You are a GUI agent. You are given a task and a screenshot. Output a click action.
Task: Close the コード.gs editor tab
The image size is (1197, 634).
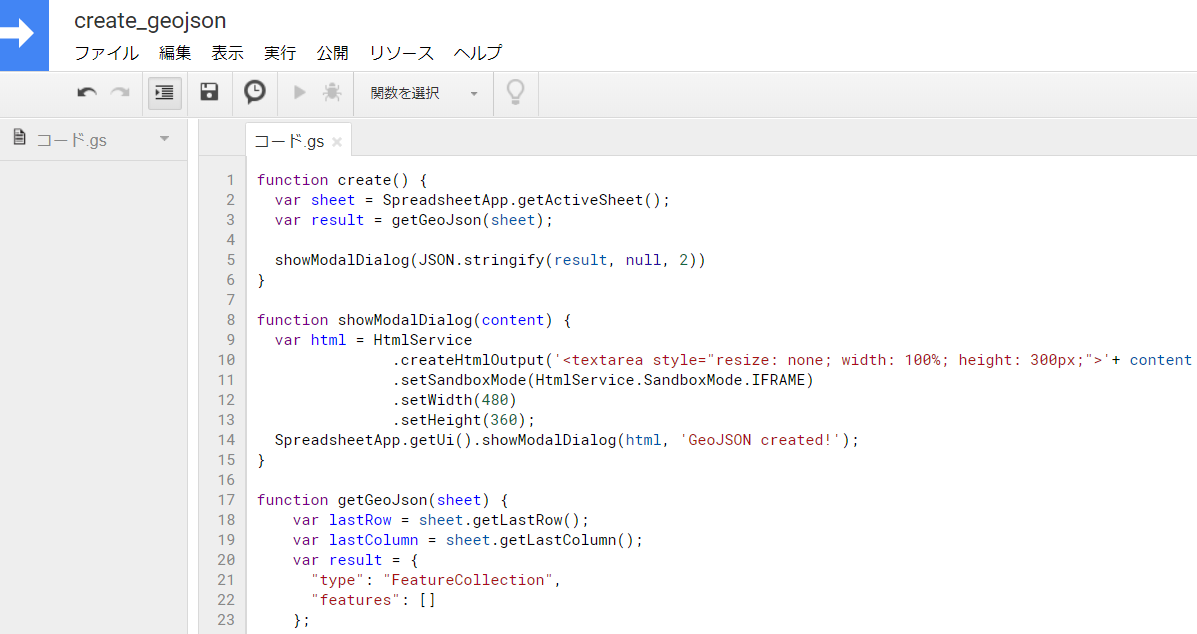click(337, 142)
